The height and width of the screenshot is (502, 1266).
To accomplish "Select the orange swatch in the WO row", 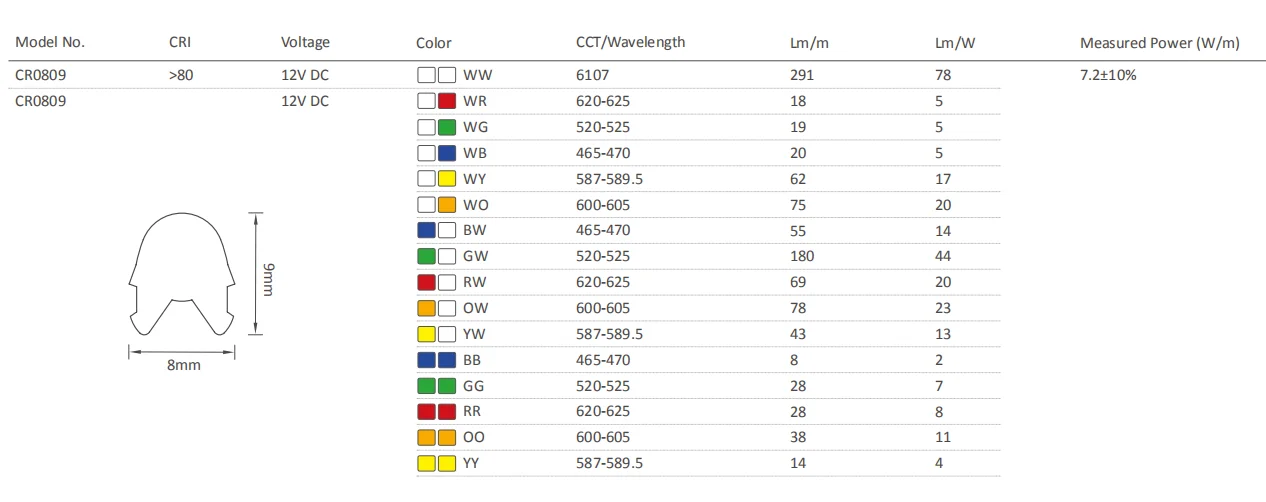I will (x=447, y=205).
